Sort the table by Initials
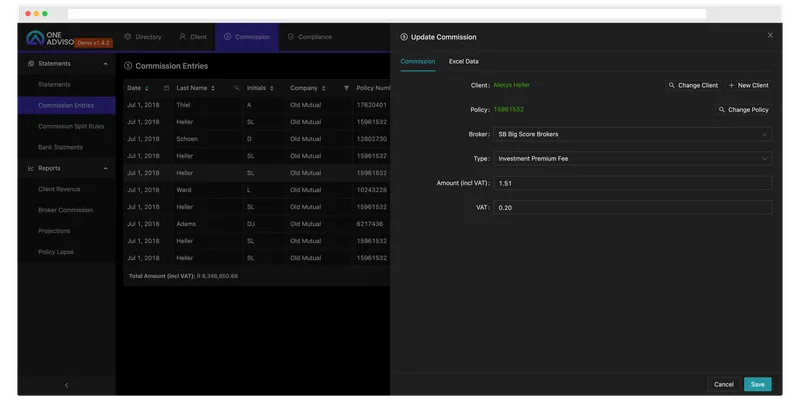This screenshot has height=400, width=800. point(271,88)
